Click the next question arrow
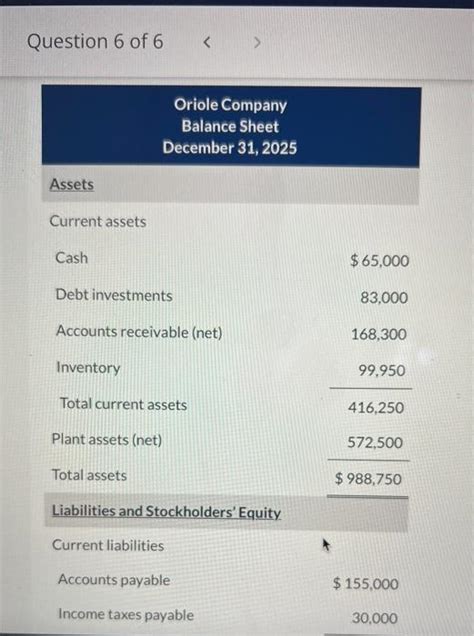This screenshot has height=636, width=474. (257, 42)
